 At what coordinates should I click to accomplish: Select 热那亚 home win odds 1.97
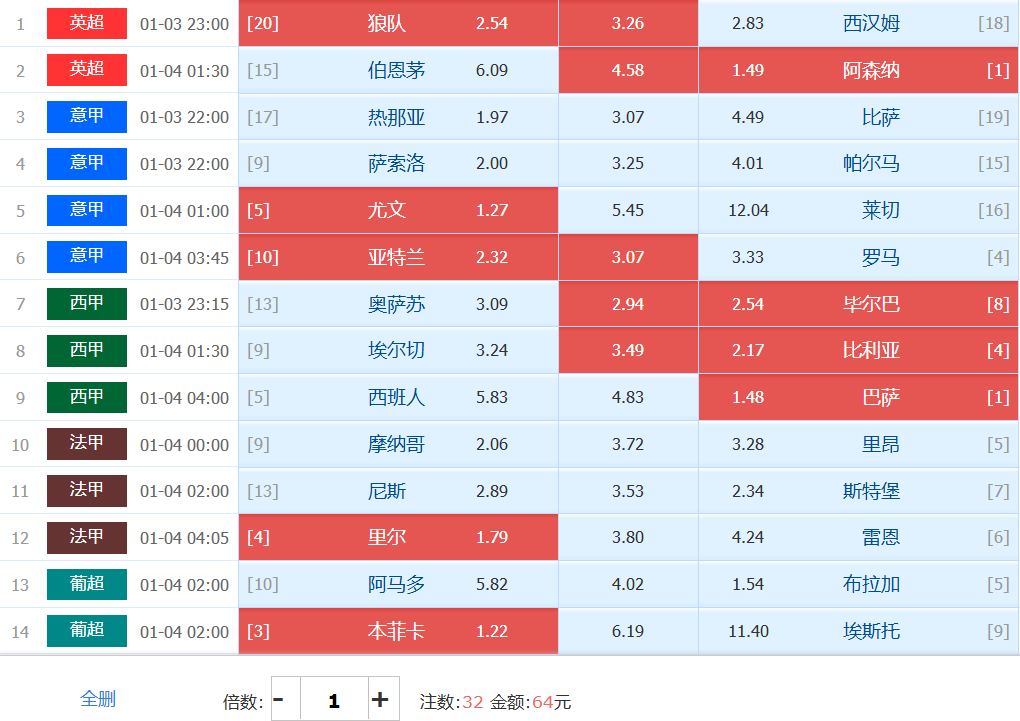click(x=398, y=117)
